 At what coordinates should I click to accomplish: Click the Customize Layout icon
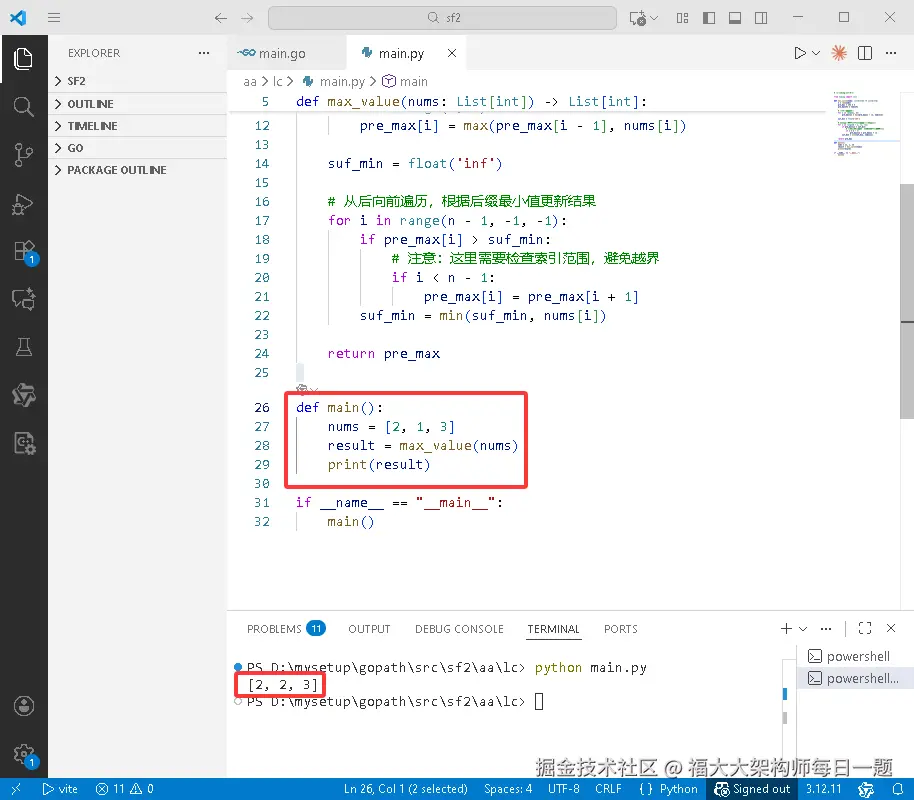(683, 18)
